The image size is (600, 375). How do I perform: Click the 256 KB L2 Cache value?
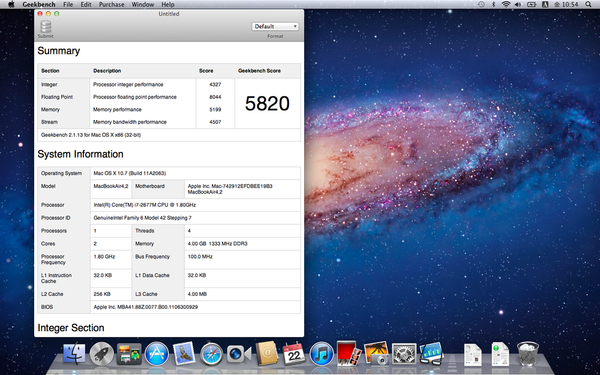102,294
